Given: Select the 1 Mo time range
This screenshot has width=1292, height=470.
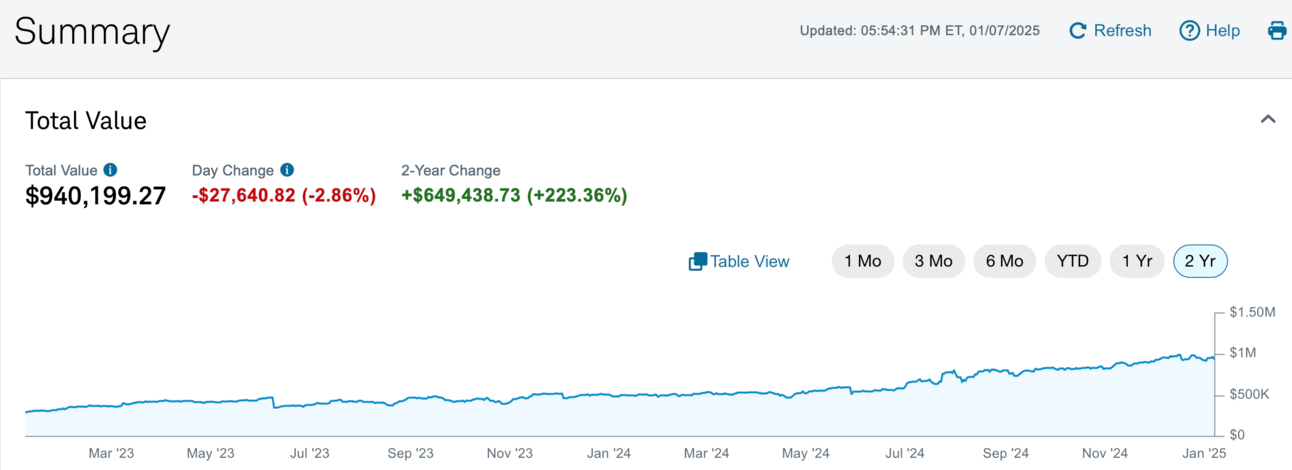Looking at the screenshot, I should 863,261.
